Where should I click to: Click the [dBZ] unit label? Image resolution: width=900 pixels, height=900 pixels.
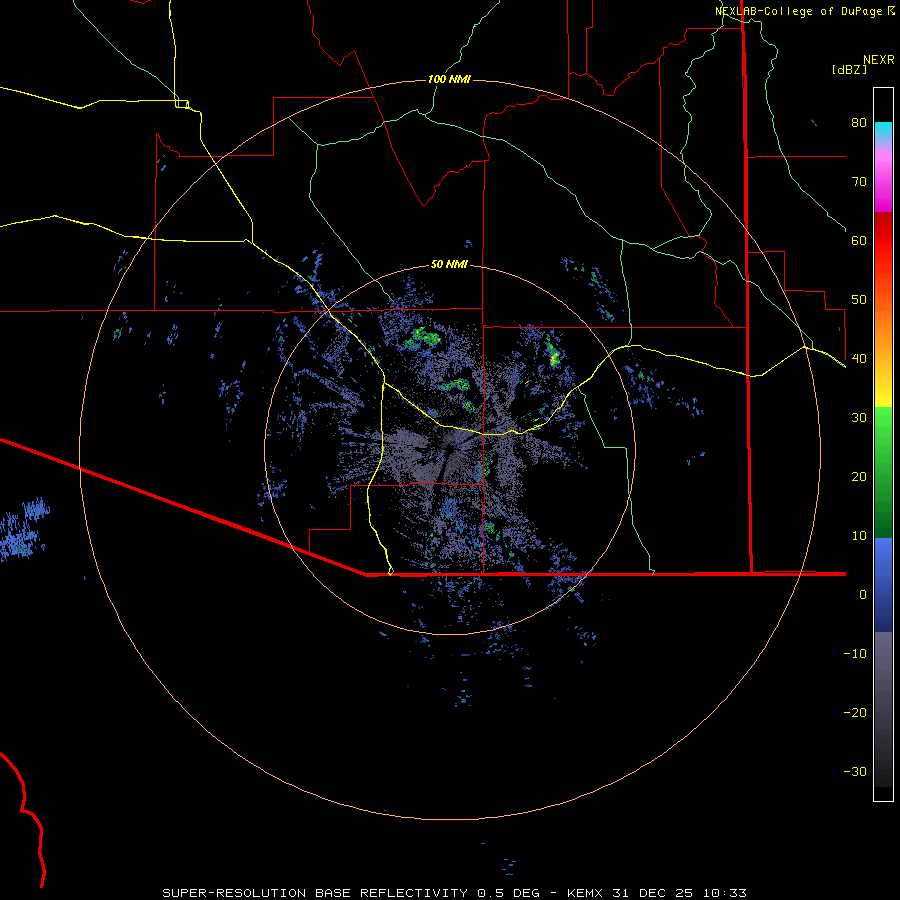pyautogui.click(x=849, y=69)
